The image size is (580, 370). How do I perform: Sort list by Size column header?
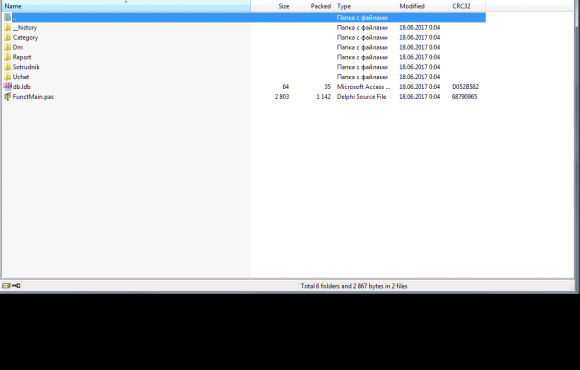click(x=272, y=6)
